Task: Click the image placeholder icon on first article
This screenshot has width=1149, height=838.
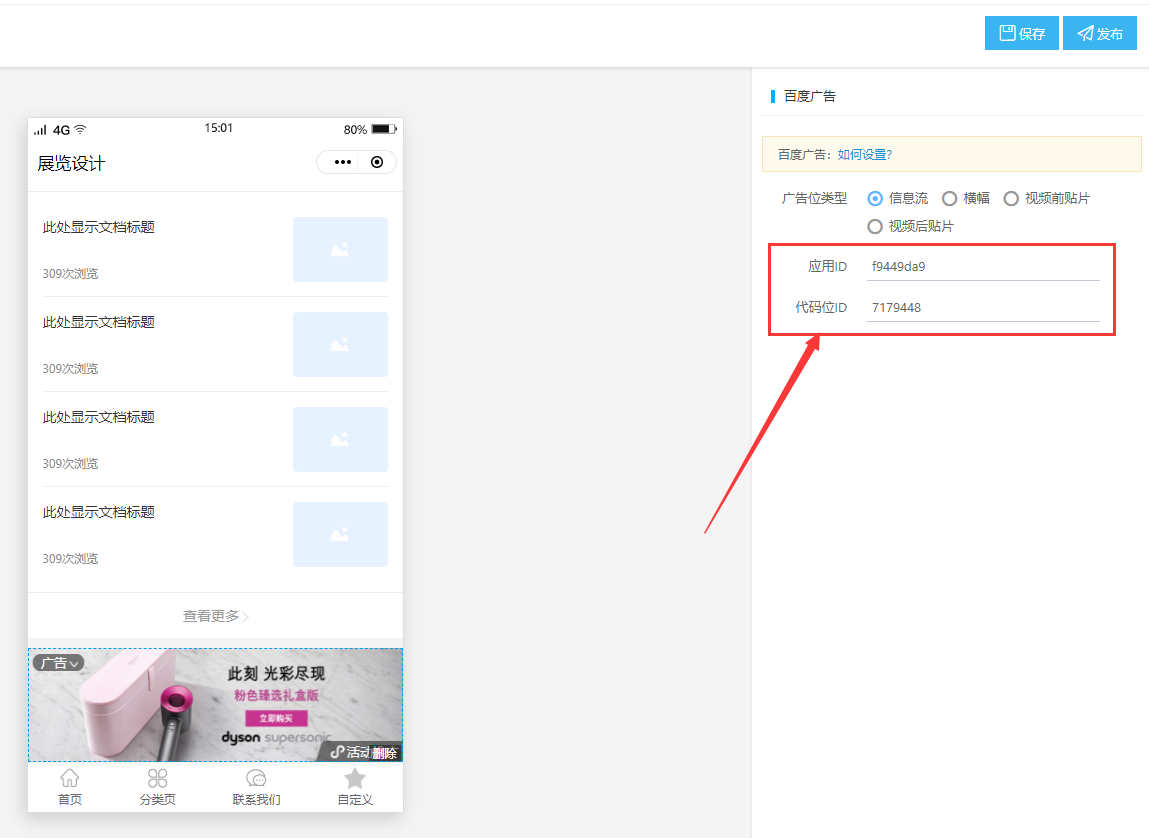Action: (x=340, y=249)
